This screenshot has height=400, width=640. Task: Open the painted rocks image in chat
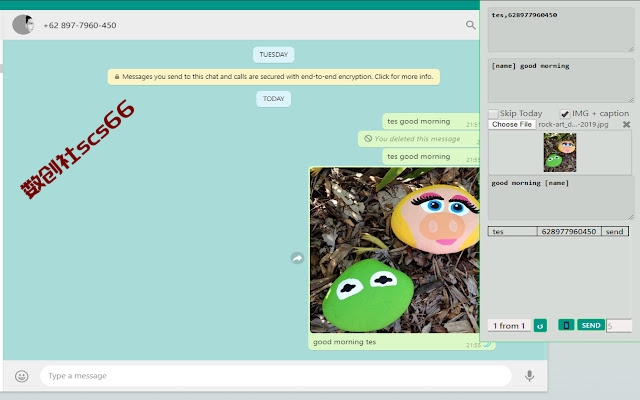pos(394,250)
